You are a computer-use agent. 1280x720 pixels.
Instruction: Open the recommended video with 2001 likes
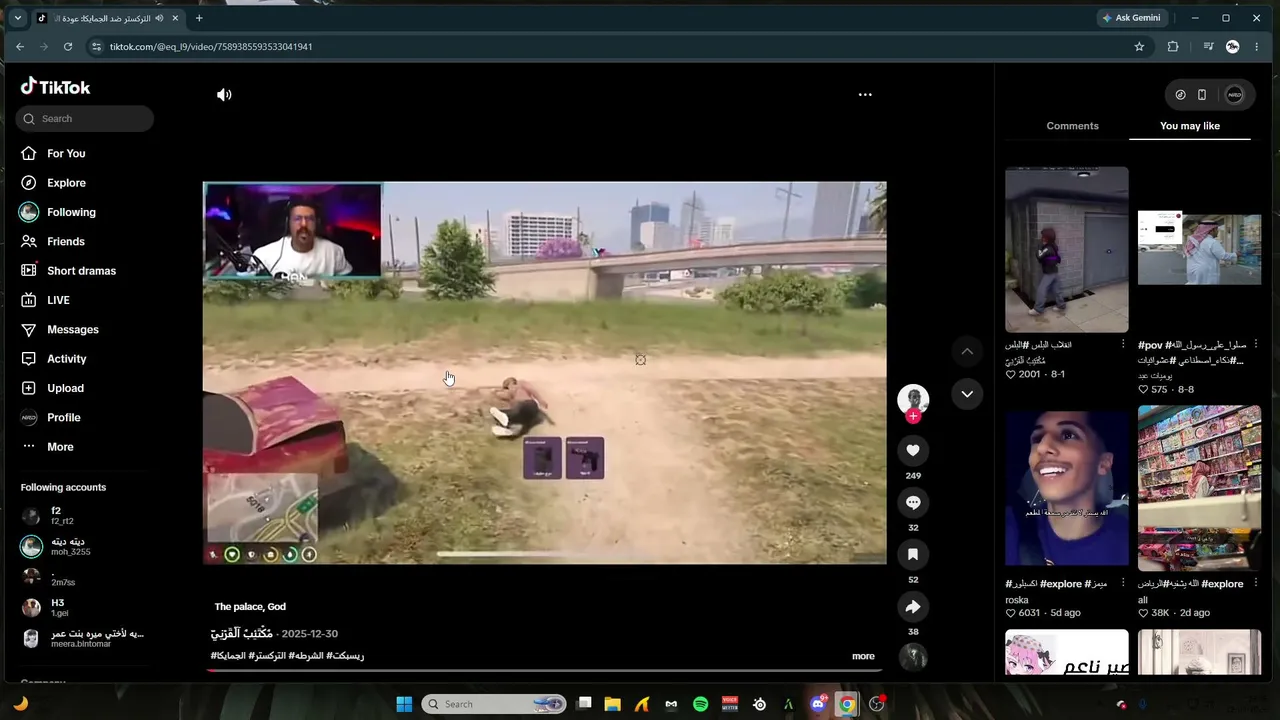click(x=1067, y=250)
